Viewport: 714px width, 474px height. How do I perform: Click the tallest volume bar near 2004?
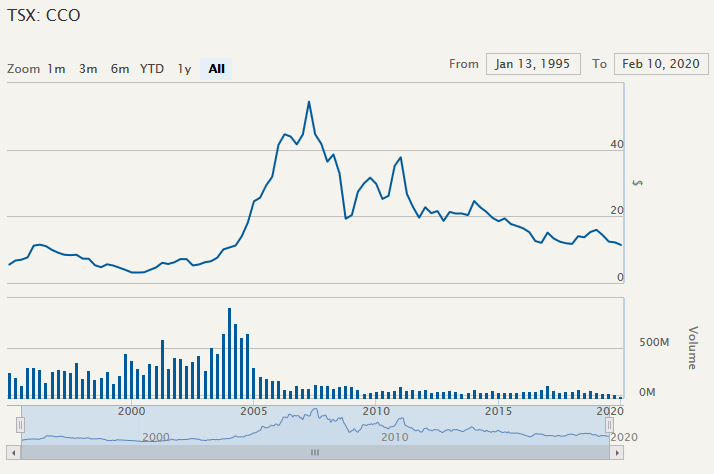point(229,310)
